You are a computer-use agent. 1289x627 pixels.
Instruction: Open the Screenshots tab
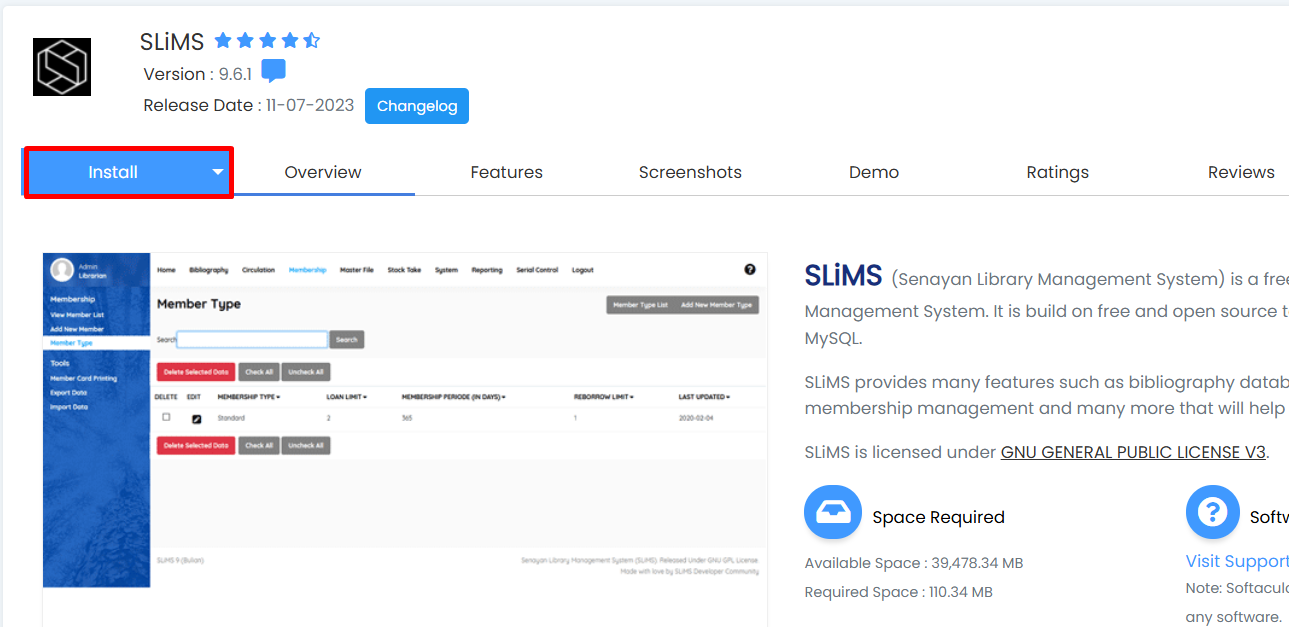(690, 172)
